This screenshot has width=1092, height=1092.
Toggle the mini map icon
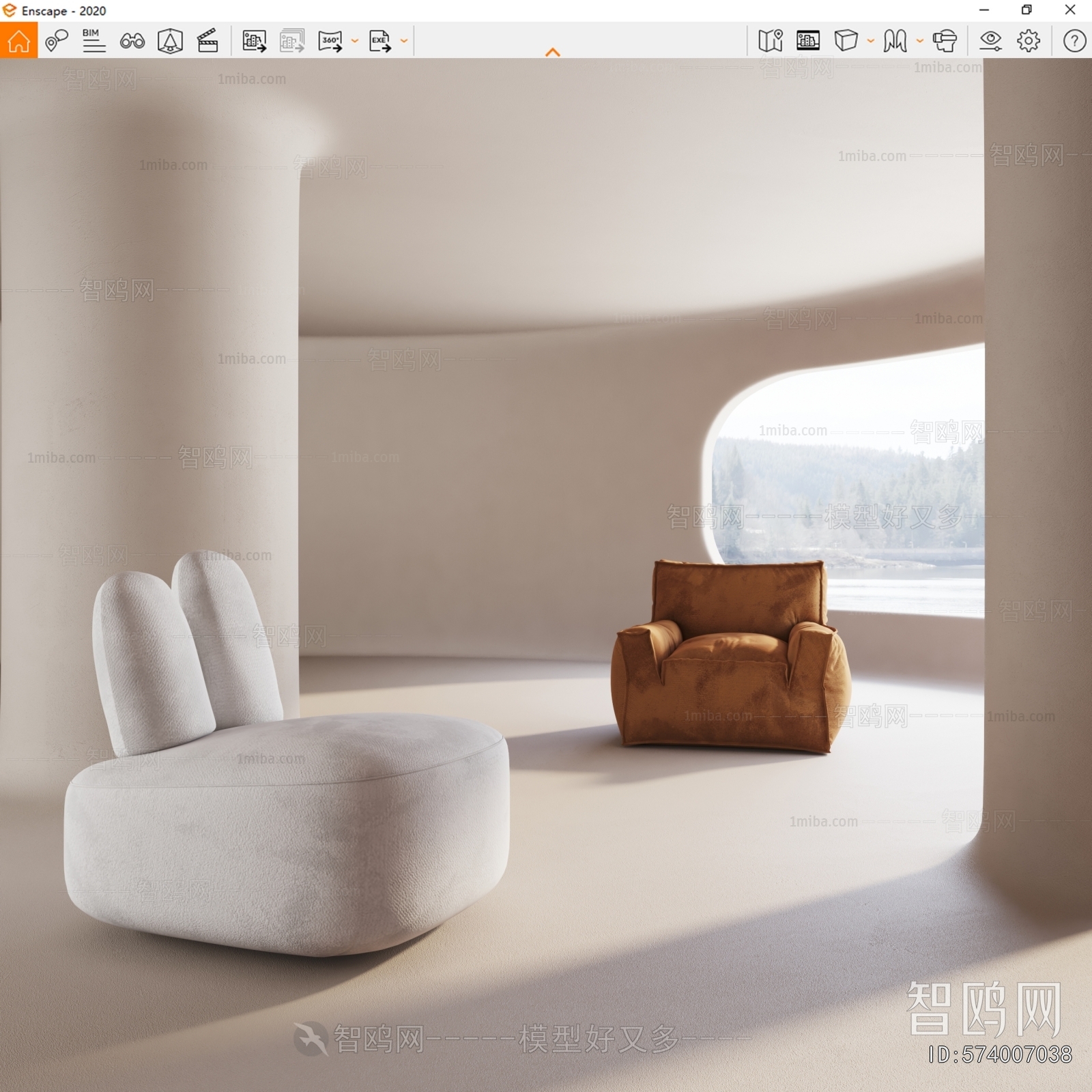[x=771, y=41]
